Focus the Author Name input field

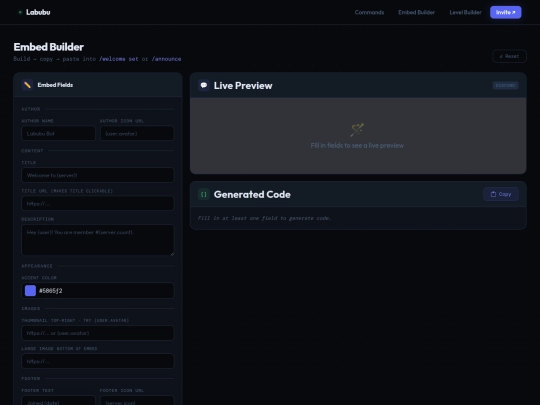58,133
